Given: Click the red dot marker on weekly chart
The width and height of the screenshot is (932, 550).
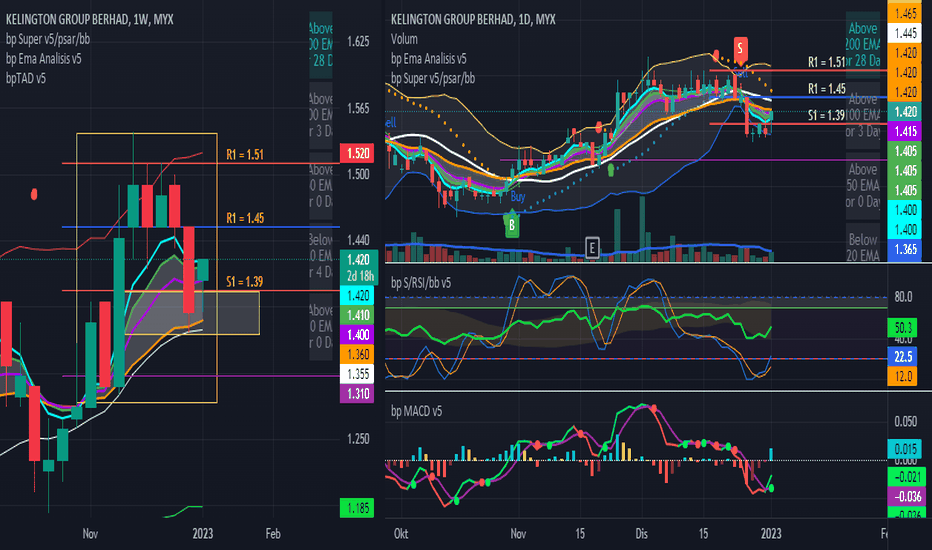Looking at the screenshot, I should pyautogui.click(x=34, y=194).
